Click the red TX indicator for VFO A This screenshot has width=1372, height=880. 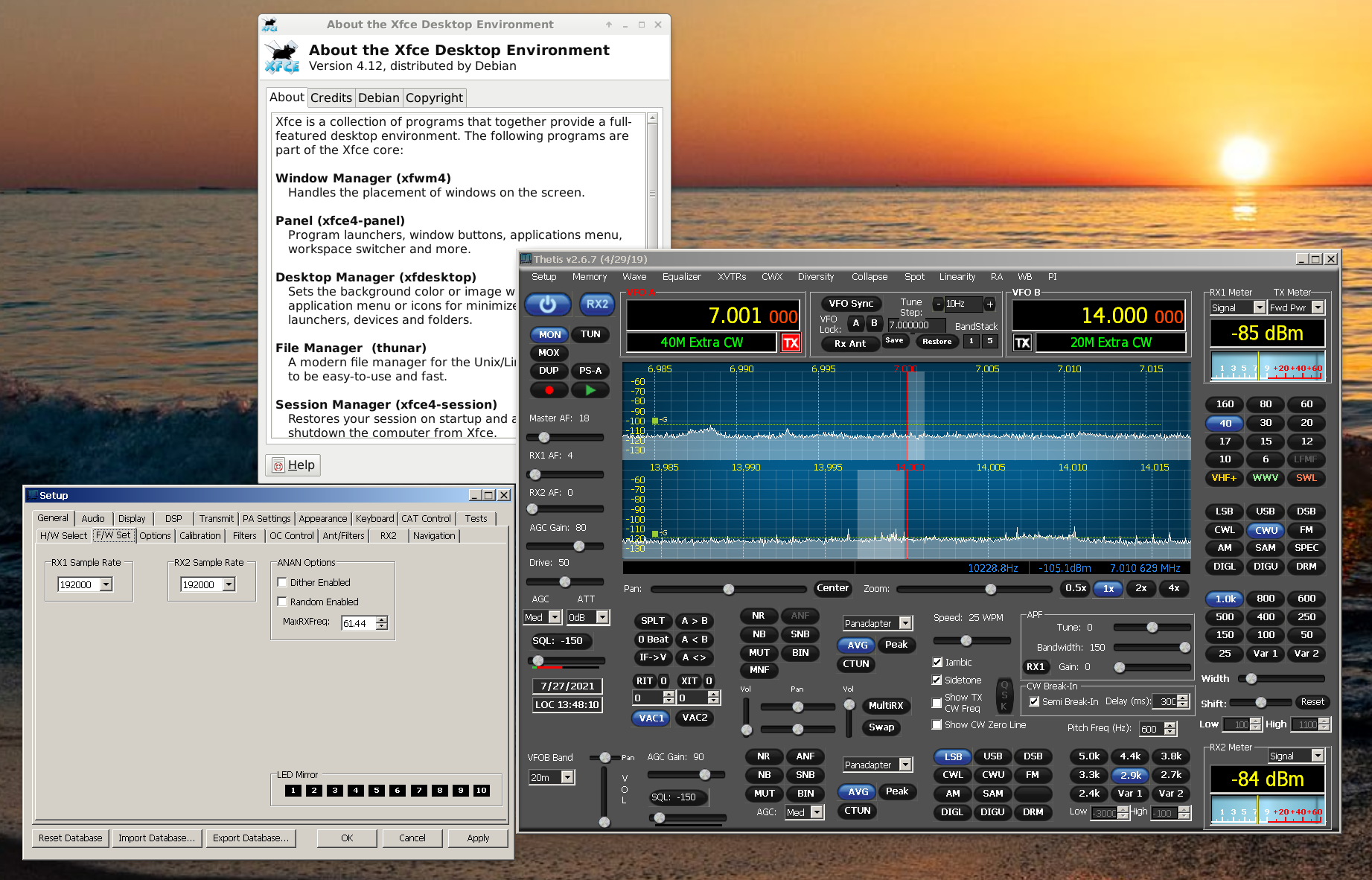(x=791, y=342)
